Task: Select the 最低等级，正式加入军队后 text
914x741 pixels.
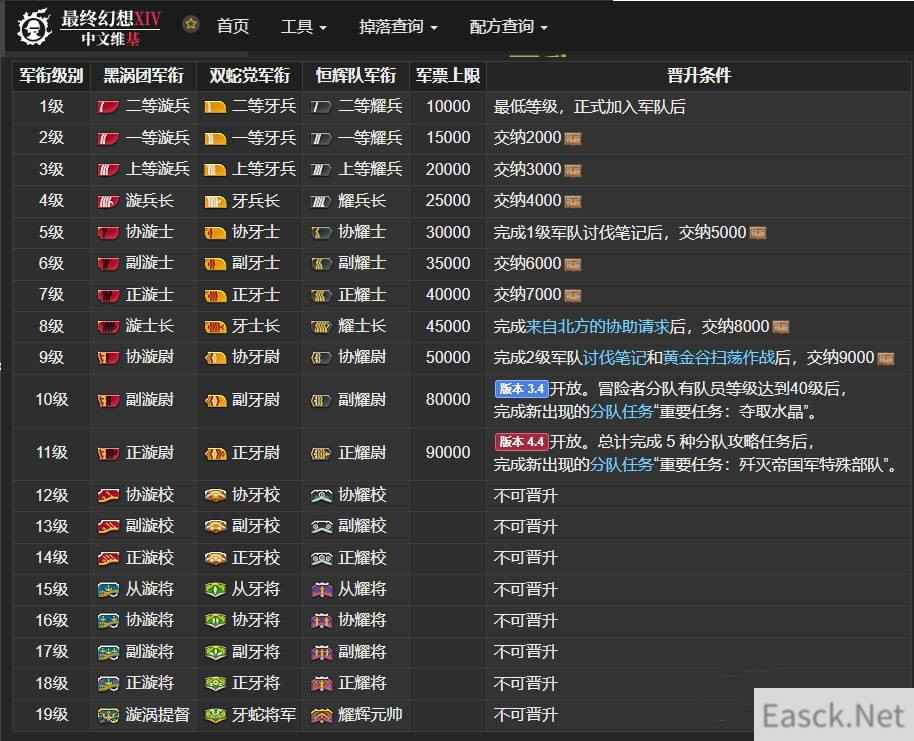Action: (589, 107)
